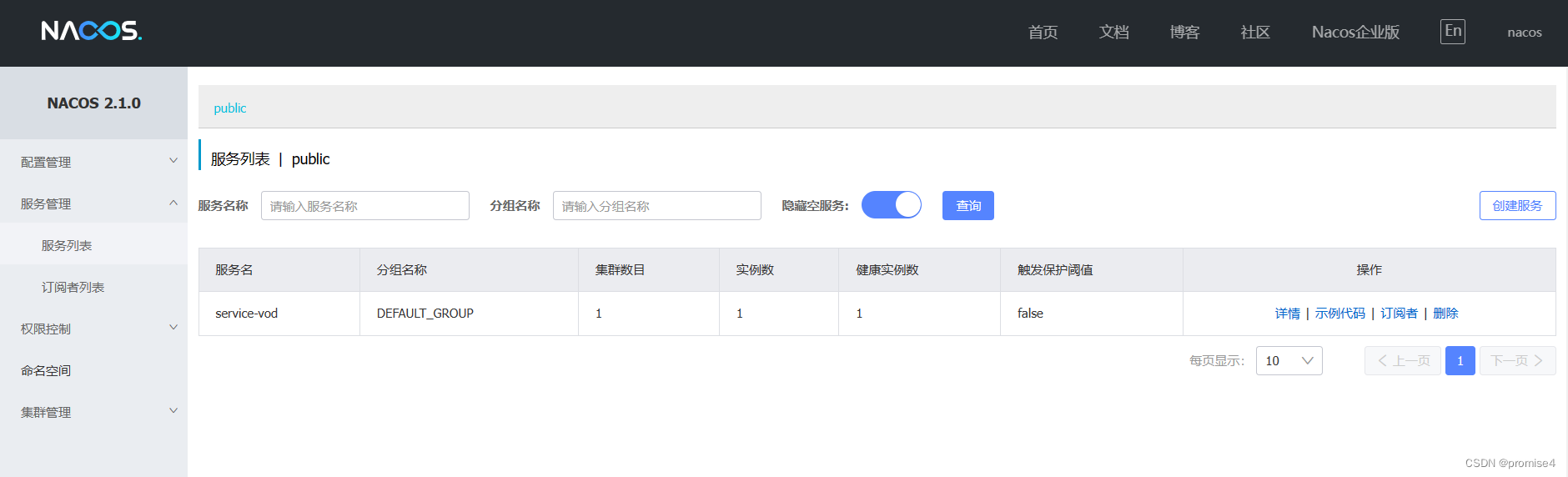Open the nacos user menu
This screenshot has height=477, width=1568.
point(1525,33)
